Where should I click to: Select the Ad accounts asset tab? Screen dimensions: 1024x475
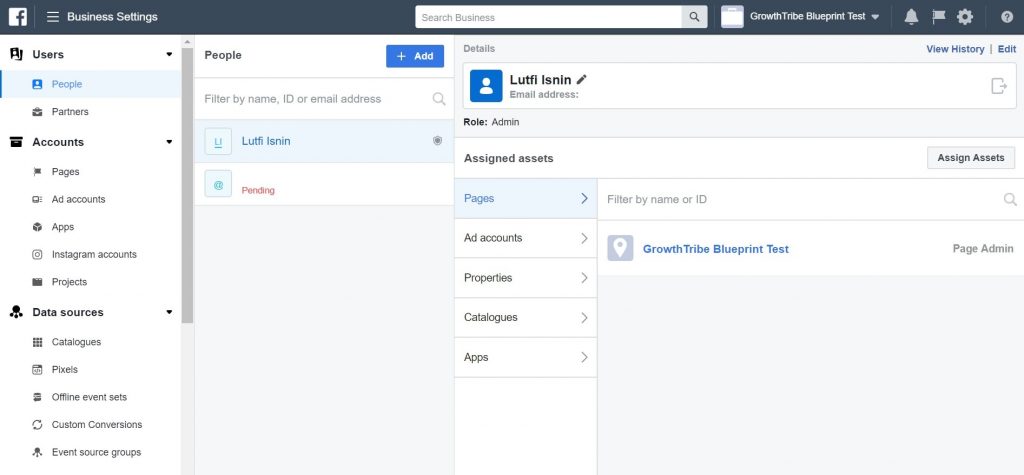[526, 238]
